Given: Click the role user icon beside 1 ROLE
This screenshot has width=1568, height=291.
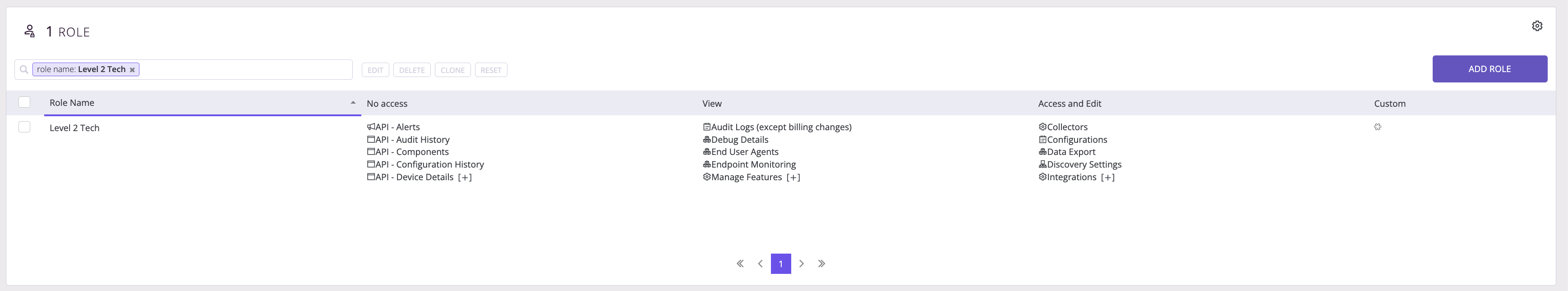Looking at the screenshot, I should click(29, 31).
